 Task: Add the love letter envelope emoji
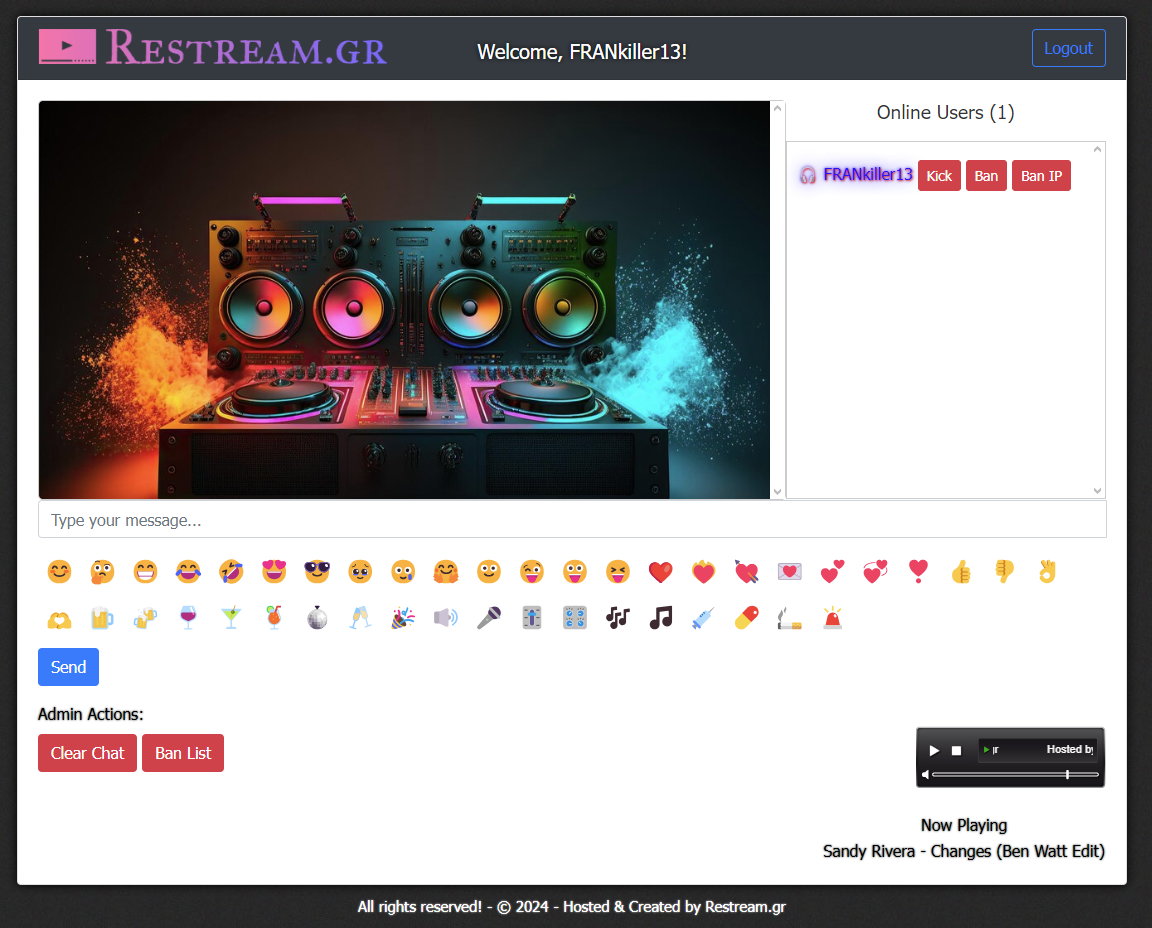(790, 572)
